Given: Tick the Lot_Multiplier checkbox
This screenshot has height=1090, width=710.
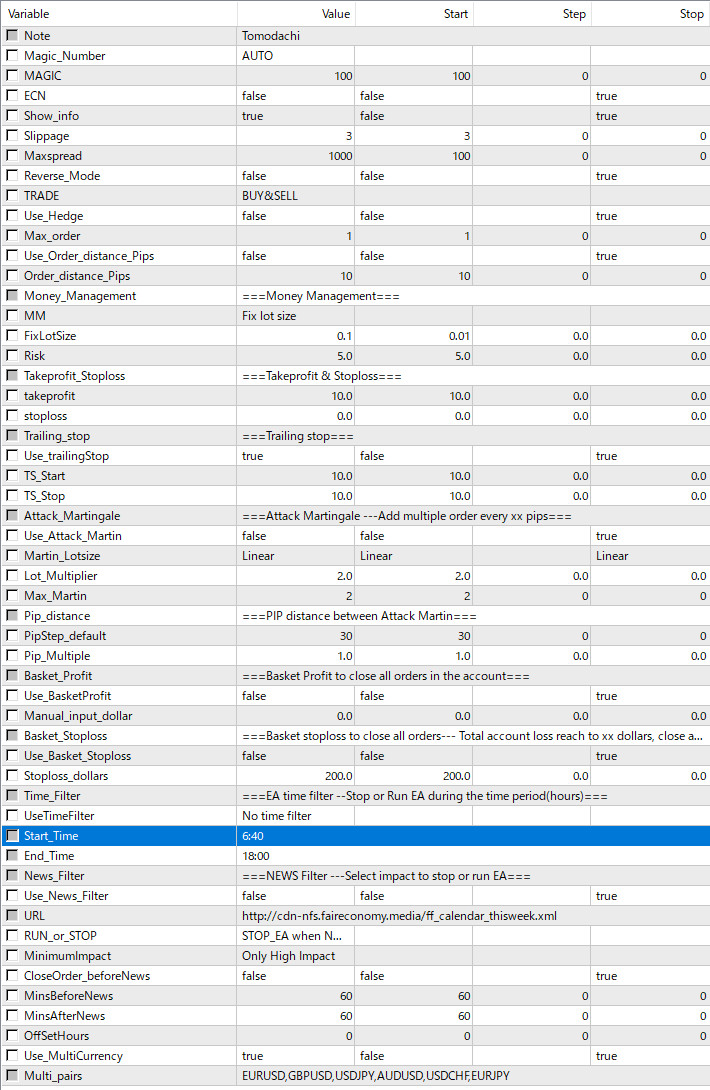Looking at the screenshot, I should (x=13, y=576).
